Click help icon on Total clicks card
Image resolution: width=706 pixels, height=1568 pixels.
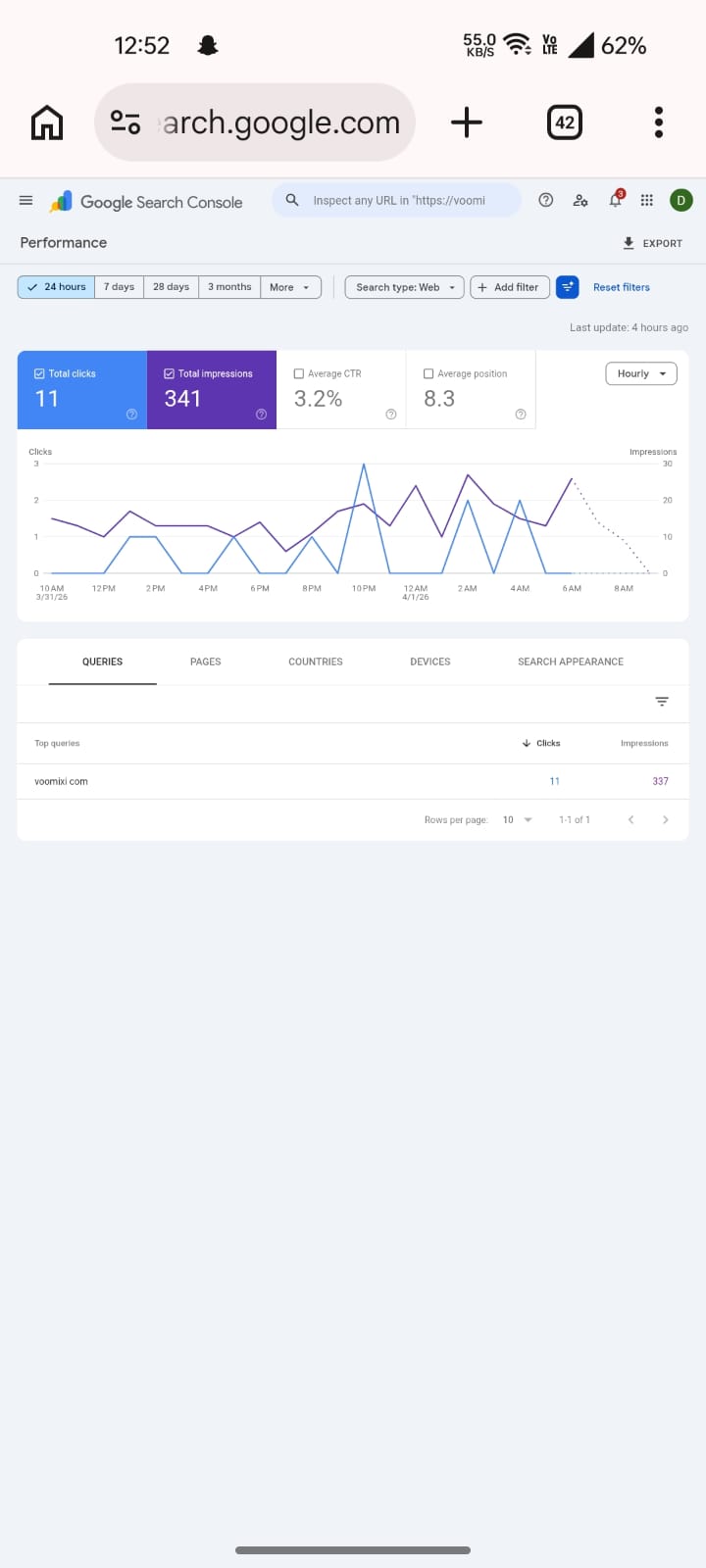coord(131,415)
